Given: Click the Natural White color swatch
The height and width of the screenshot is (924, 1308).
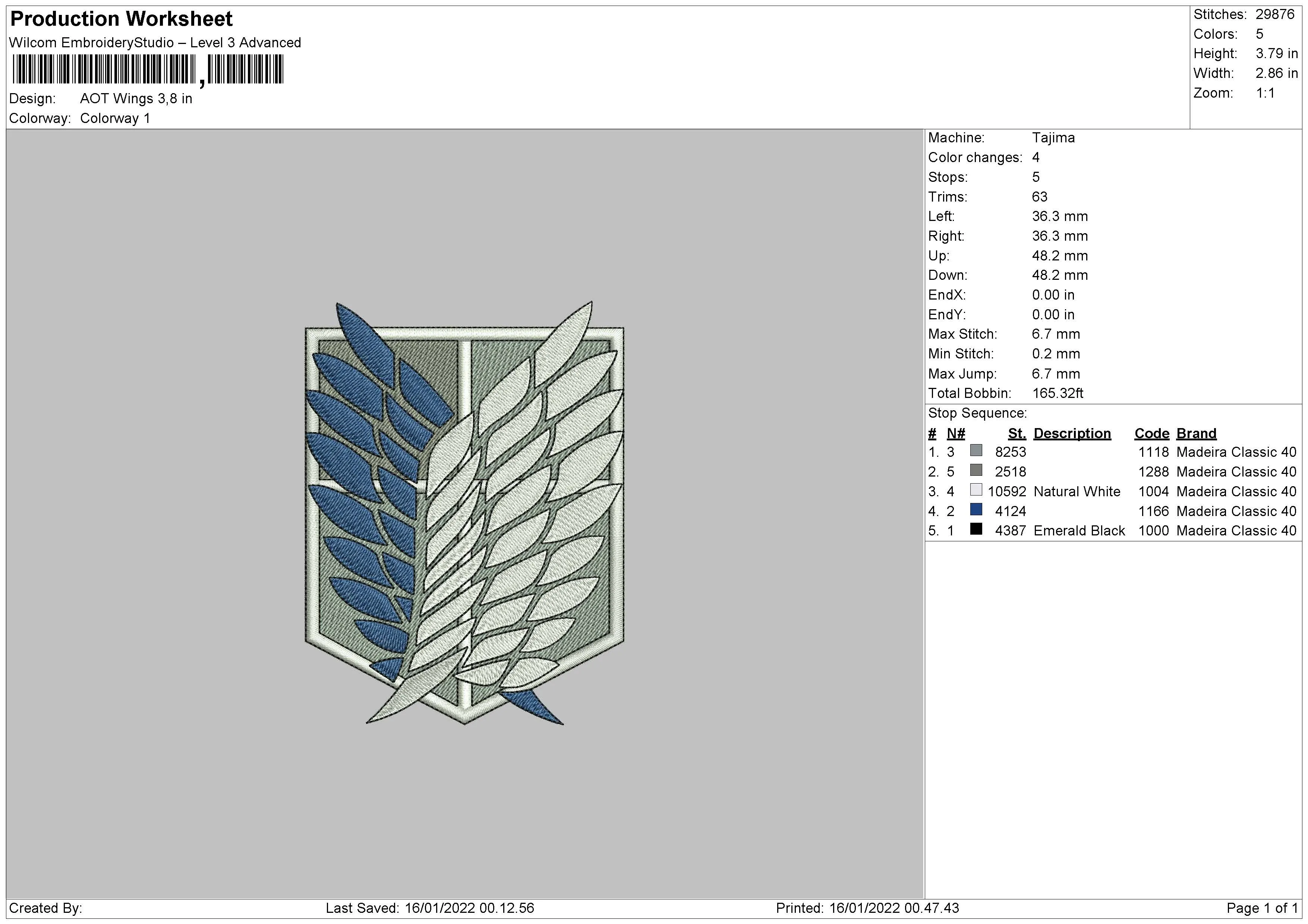Looking at the screenshot, I should coord(976,490).
